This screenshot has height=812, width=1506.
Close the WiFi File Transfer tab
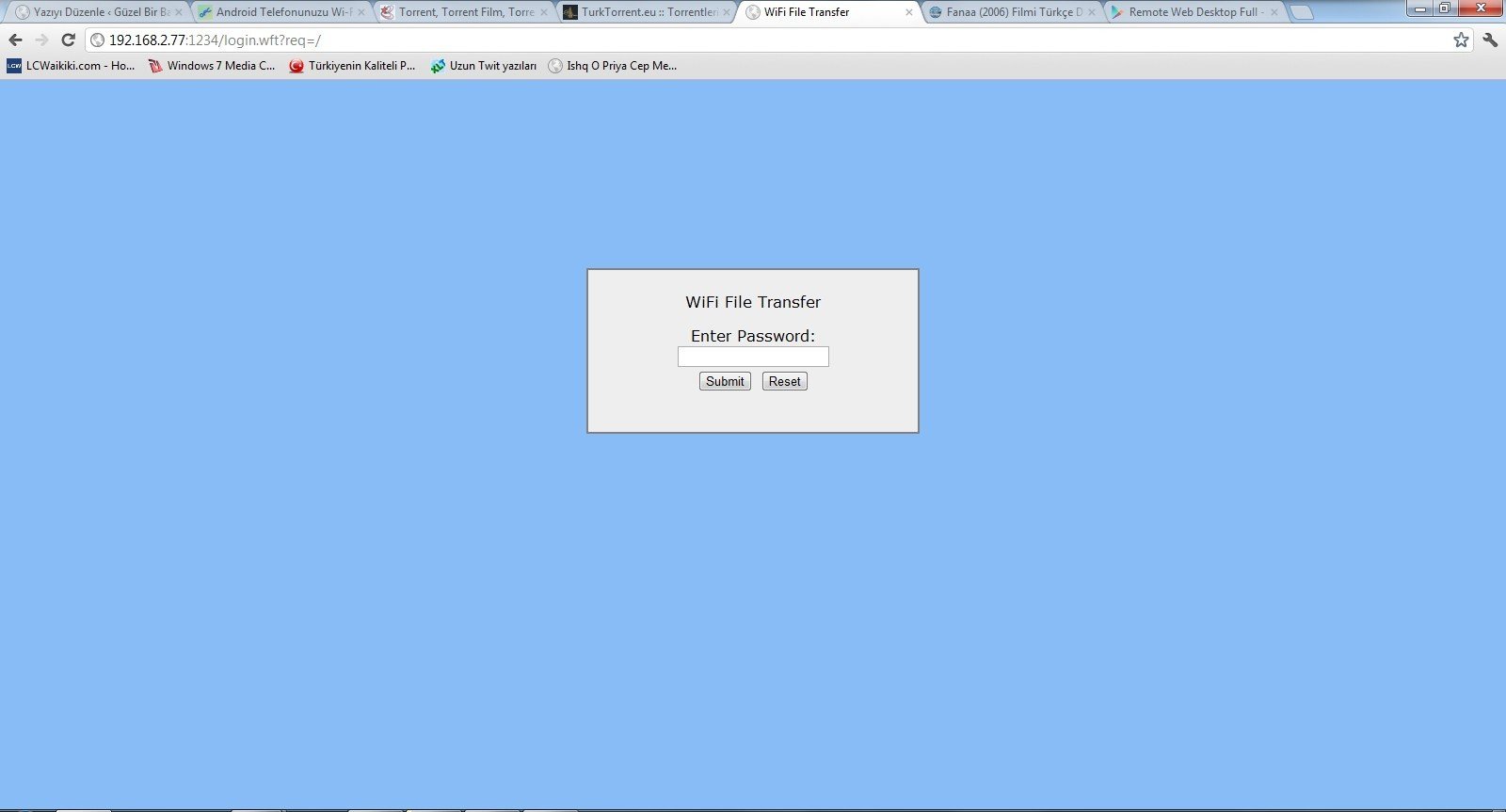pyautogui.click(x=908, y=12)
